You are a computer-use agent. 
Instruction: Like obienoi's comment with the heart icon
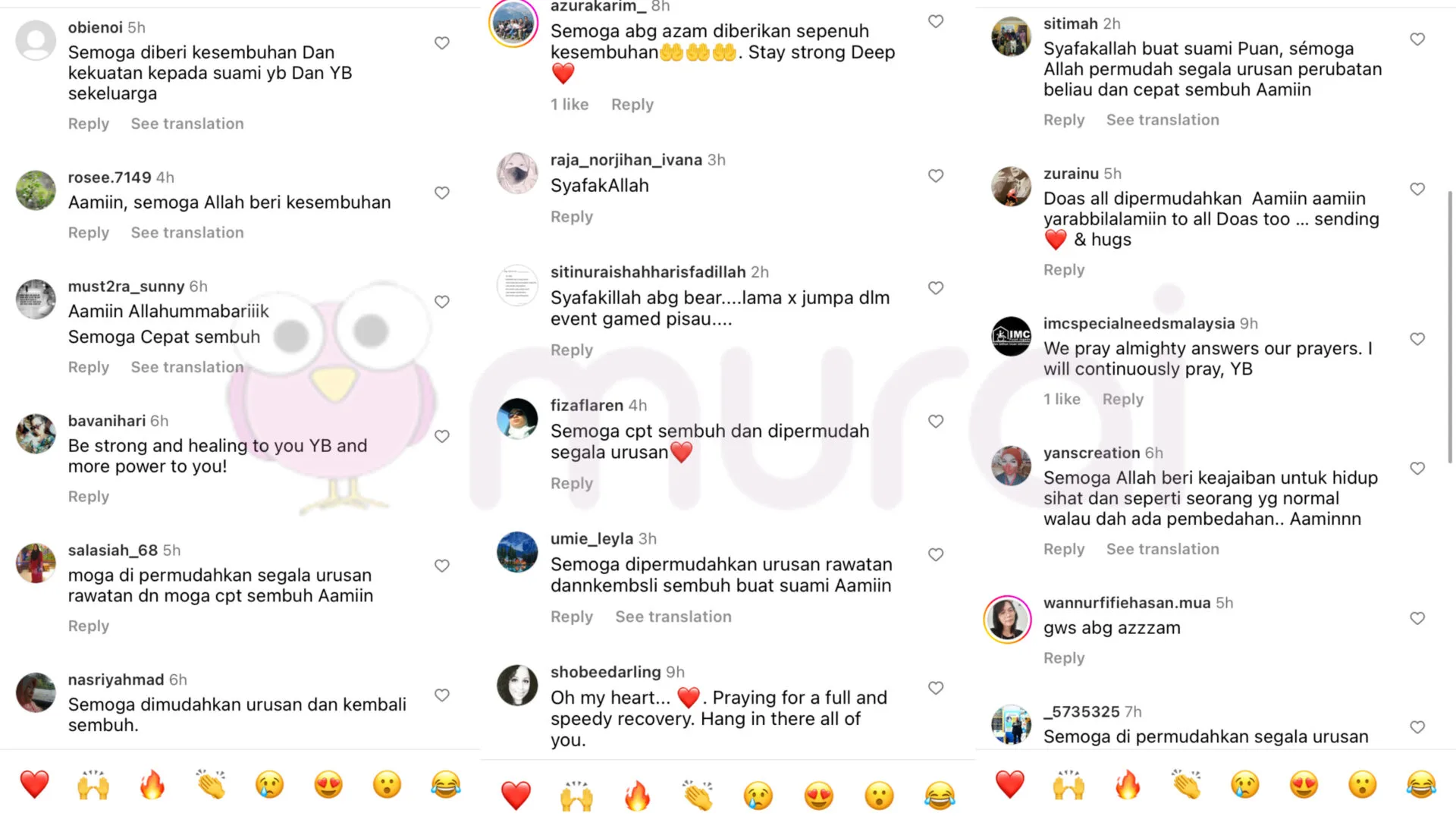(442, 43)
